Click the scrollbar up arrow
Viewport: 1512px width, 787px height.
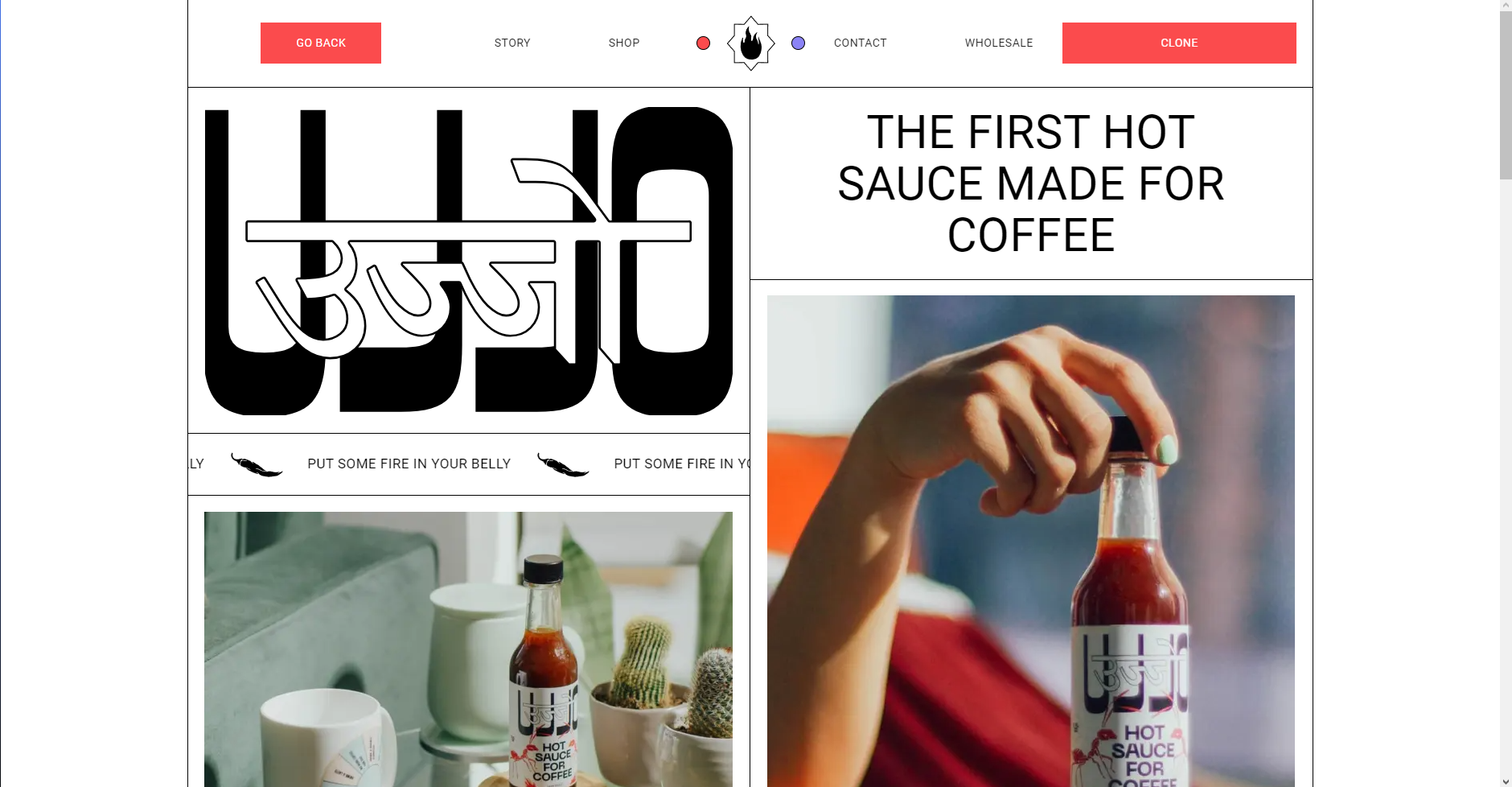pos(1506,6)
